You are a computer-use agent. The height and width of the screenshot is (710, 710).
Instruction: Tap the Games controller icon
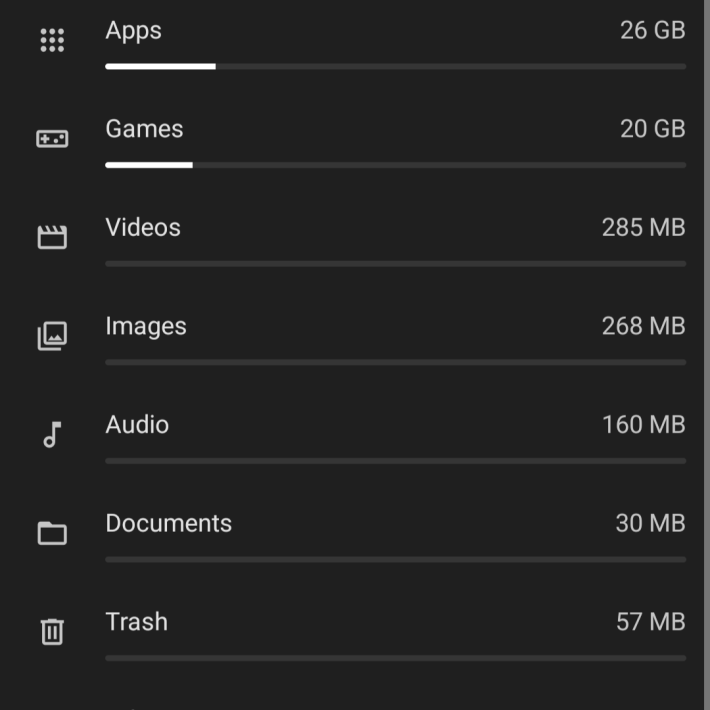tap(52, 139)
